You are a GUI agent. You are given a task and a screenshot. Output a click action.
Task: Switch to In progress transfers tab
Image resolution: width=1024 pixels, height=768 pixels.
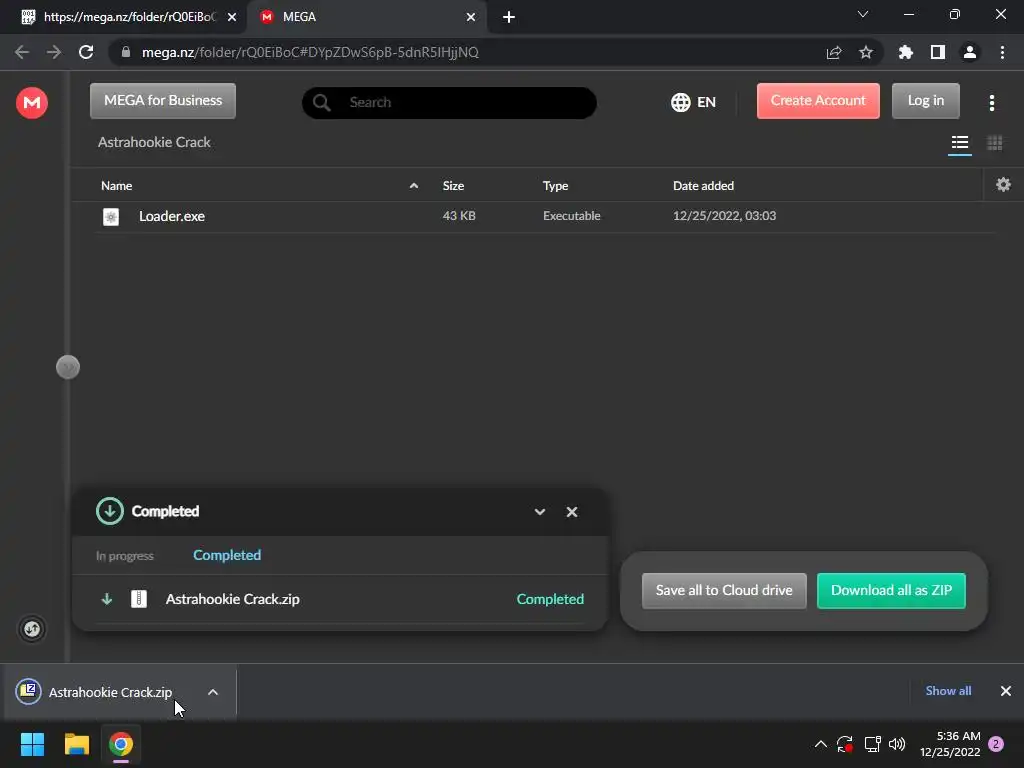(x=125, y=556)
